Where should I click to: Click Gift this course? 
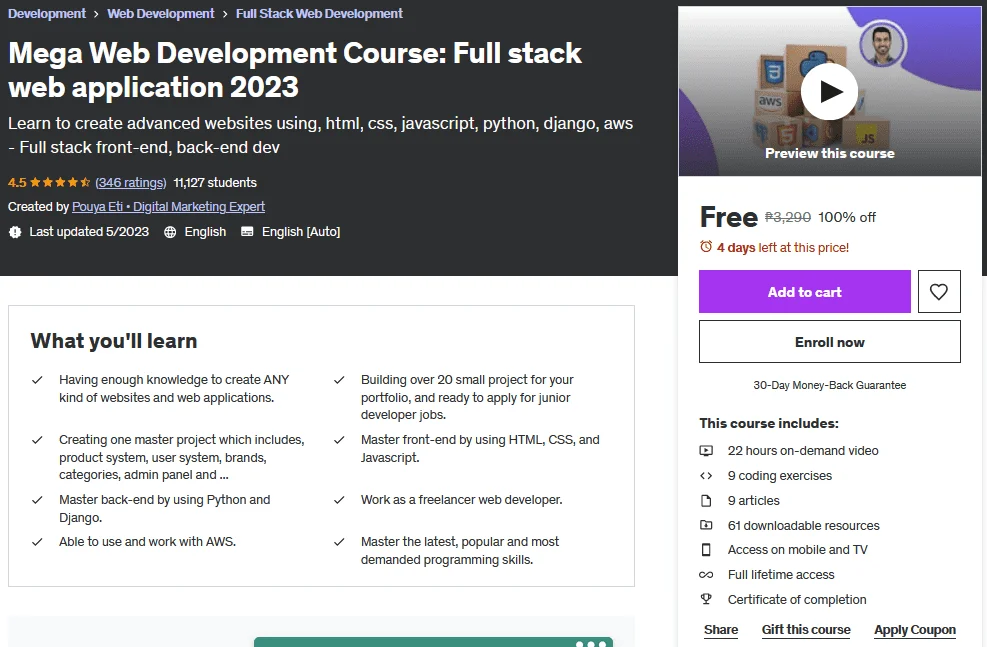click(x=806, y=629)
